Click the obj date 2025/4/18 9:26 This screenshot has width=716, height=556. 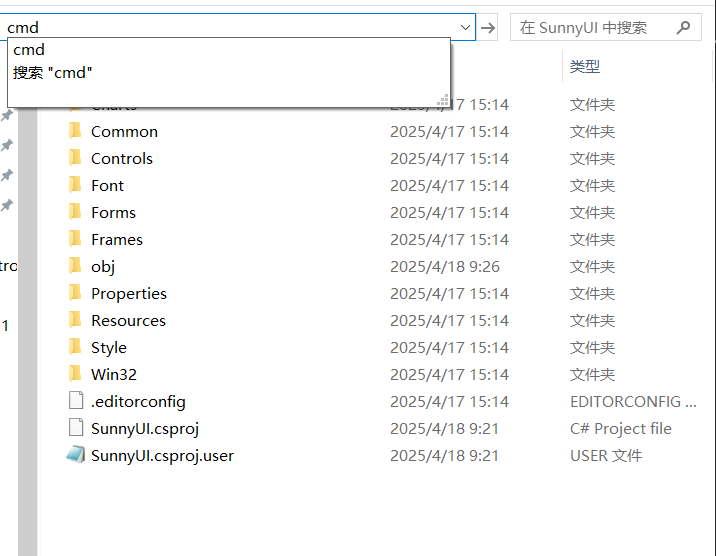(x=445, y=267)
